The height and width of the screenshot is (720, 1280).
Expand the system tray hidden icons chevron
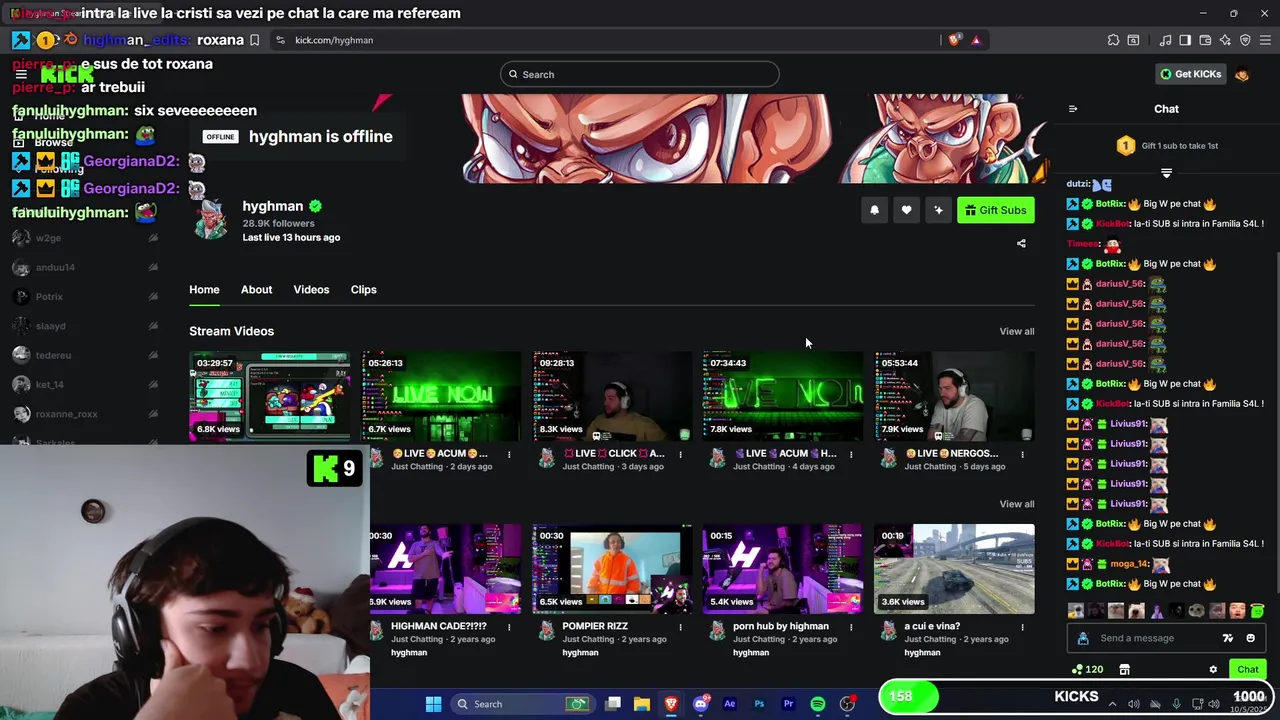[x=1112, y=704]
